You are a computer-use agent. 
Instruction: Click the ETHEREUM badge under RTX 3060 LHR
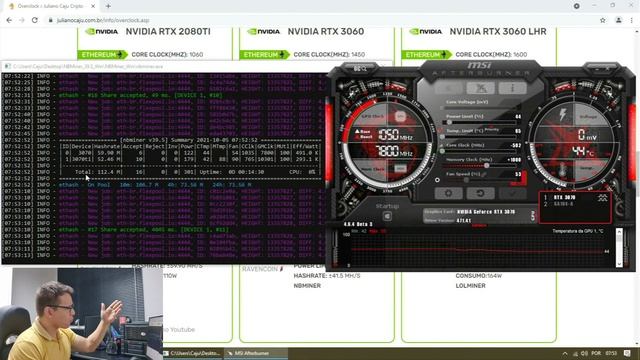pos(426,55)
